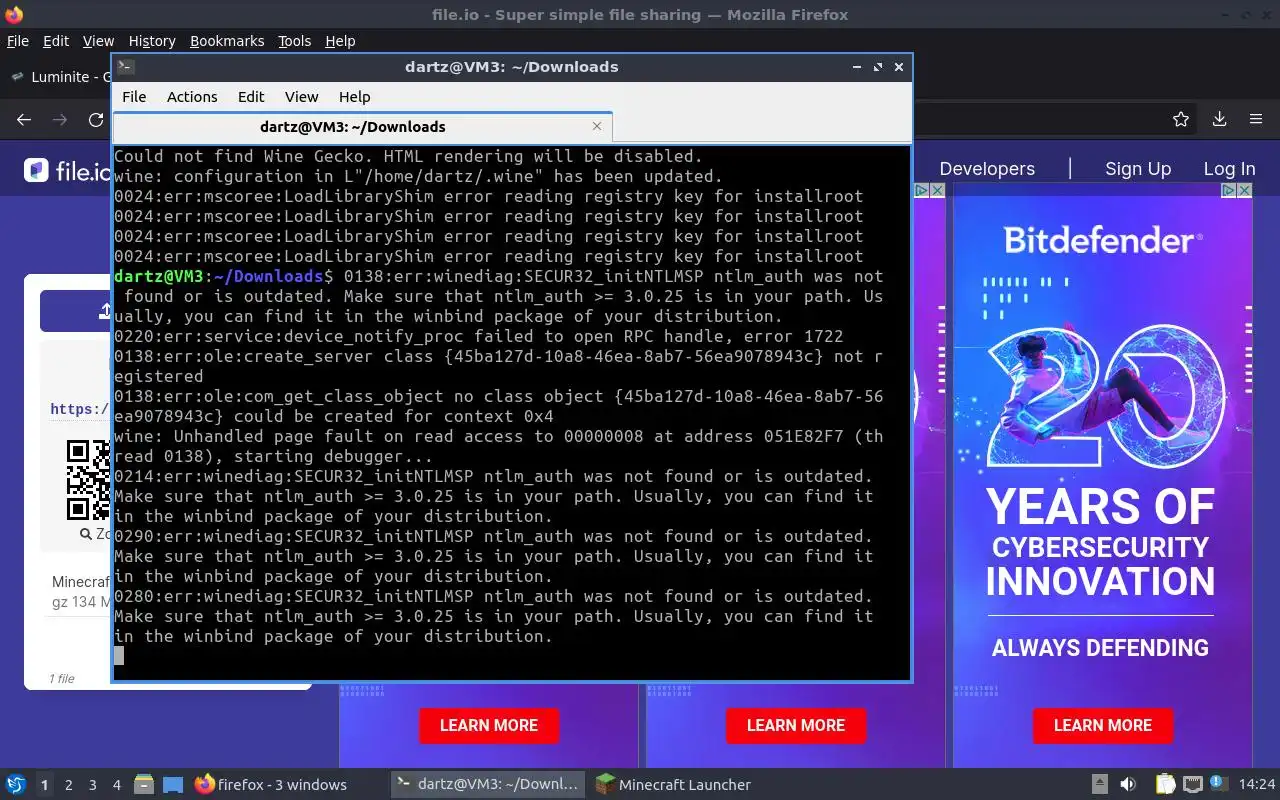
Task: Bookmark this page with the star icon
Action: [1181, 119]
